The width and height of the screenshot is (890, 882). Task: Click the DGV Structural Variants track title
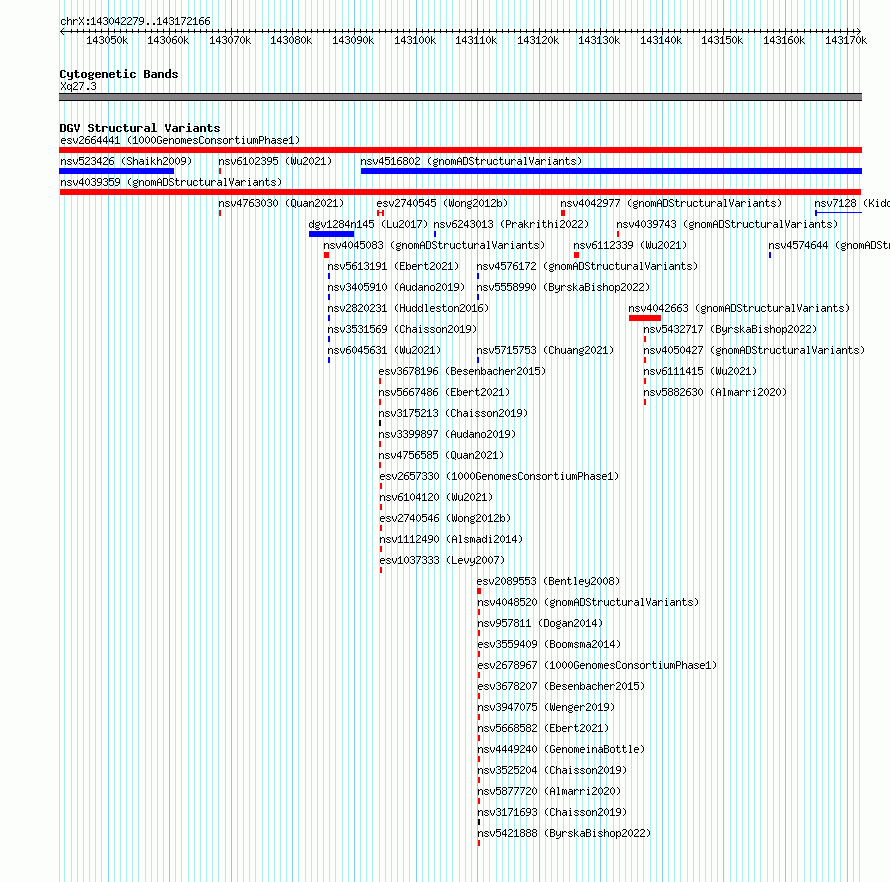[140, 128]
